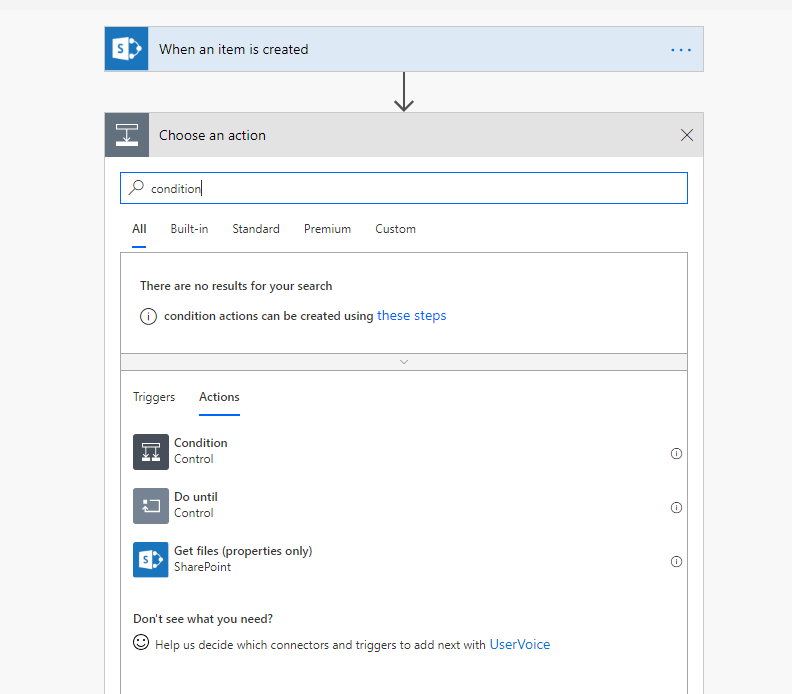Switch to the Standard tab
The width and height of the screenshot is (792, 694).
(256, 229)
